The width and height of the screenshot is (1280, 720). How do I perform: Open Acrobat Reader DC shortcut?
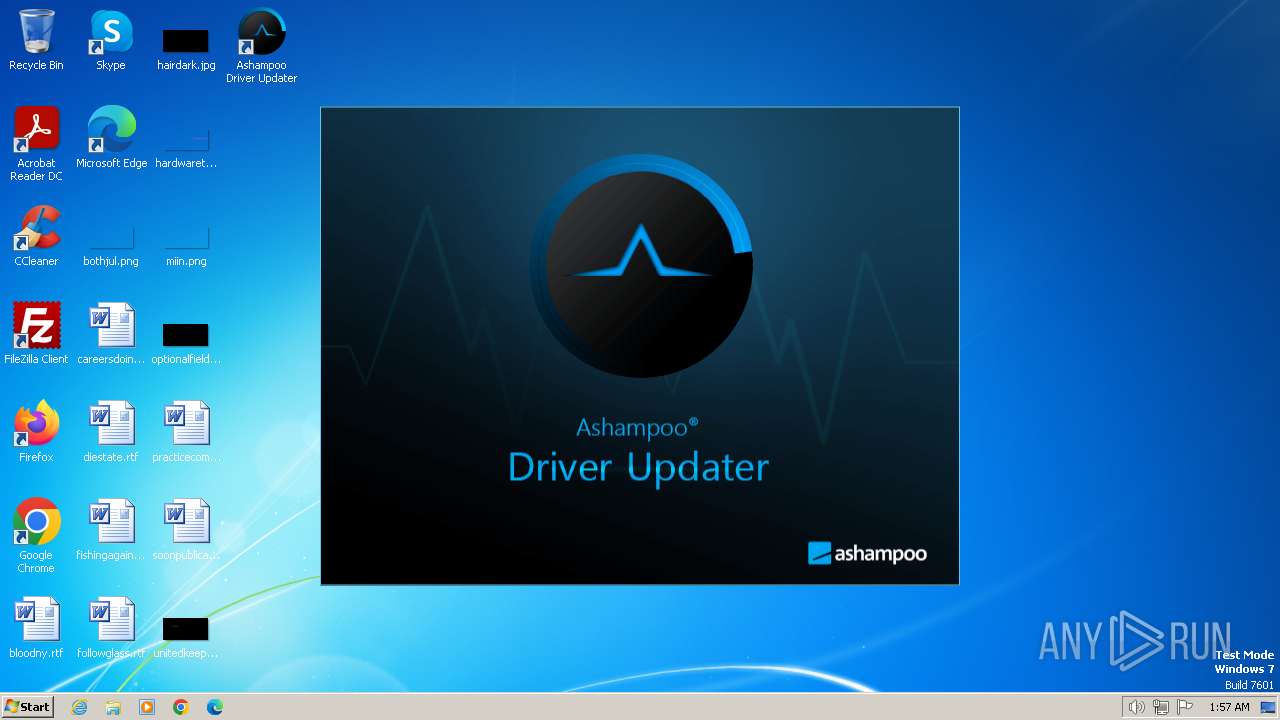(36, 144)
